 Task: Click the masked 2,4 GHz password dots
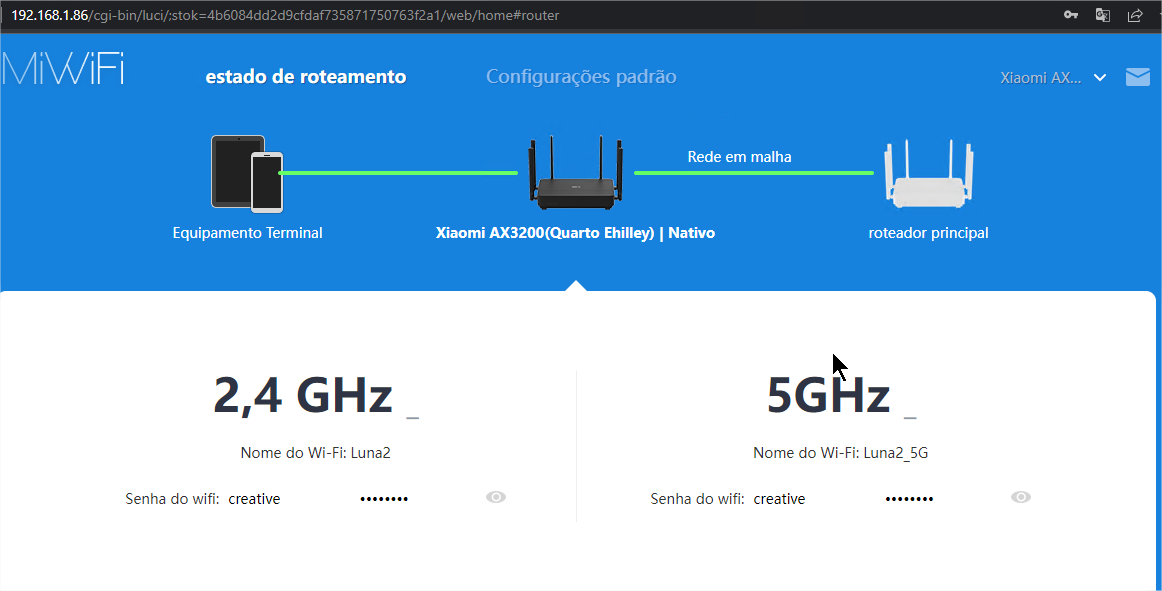click(384, 496)
